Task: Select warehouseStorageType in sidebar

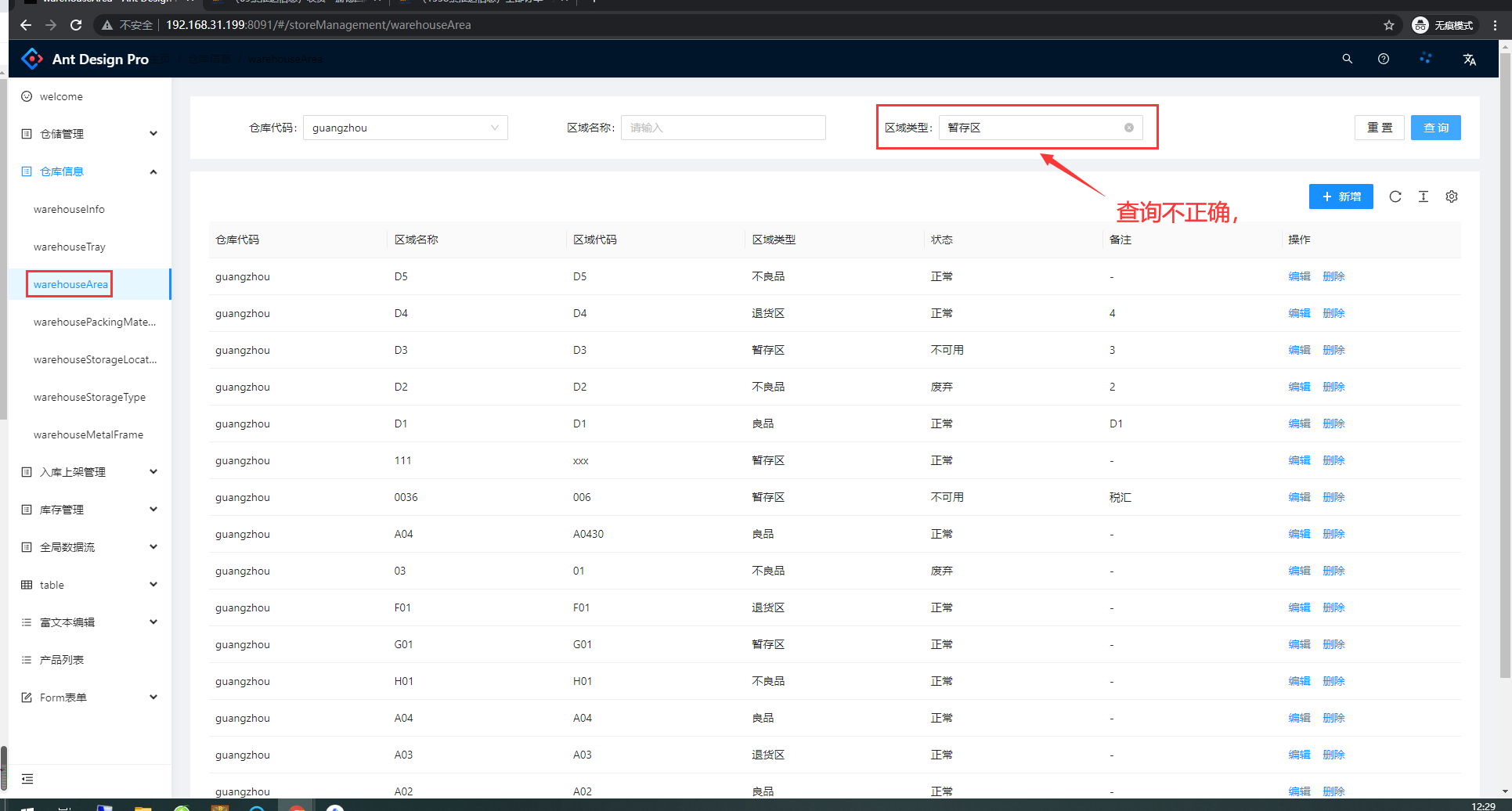Action: [x=89, y=397]
